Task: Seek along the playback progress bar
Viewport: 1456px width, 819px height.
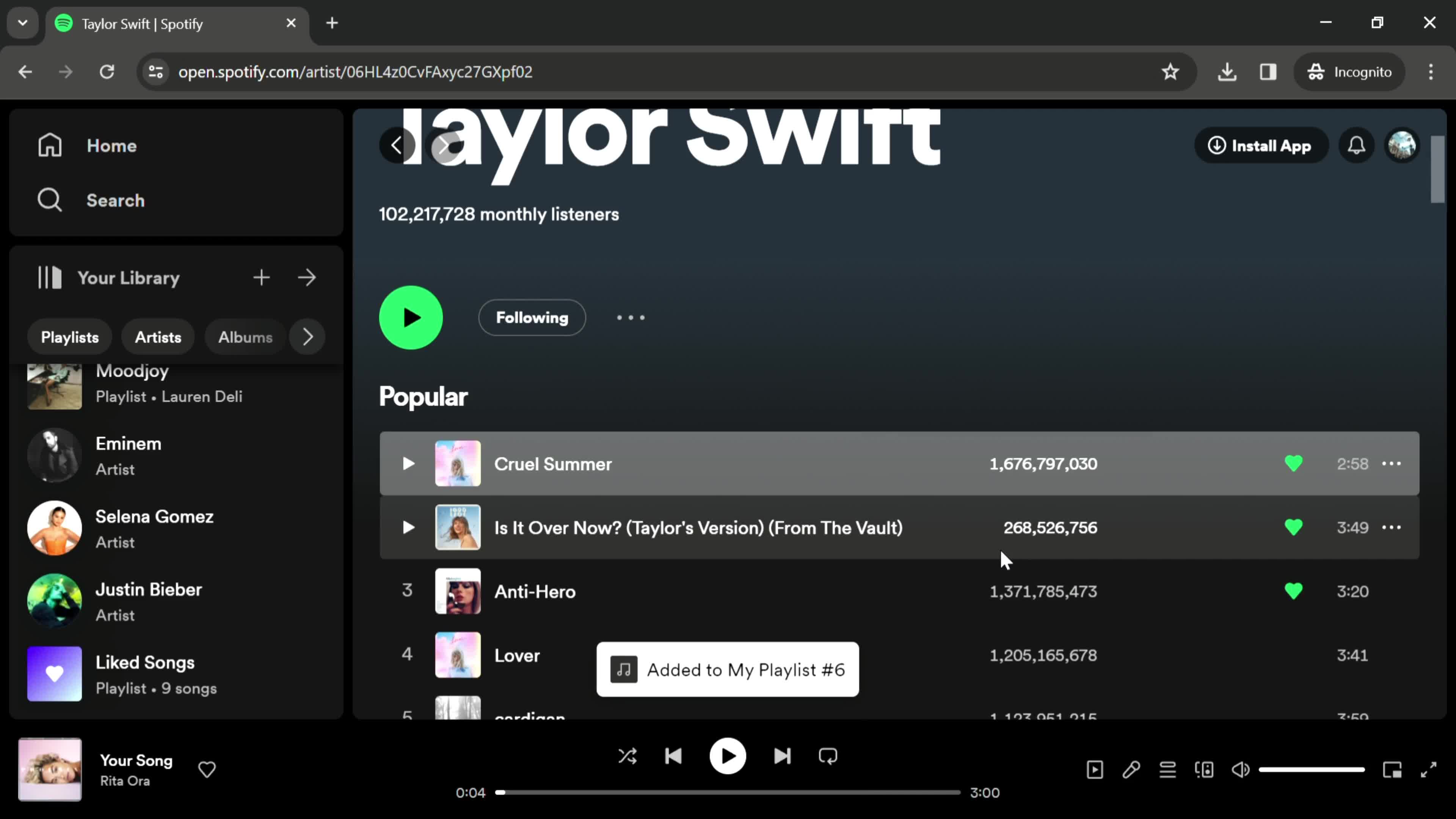Action: 728,792
